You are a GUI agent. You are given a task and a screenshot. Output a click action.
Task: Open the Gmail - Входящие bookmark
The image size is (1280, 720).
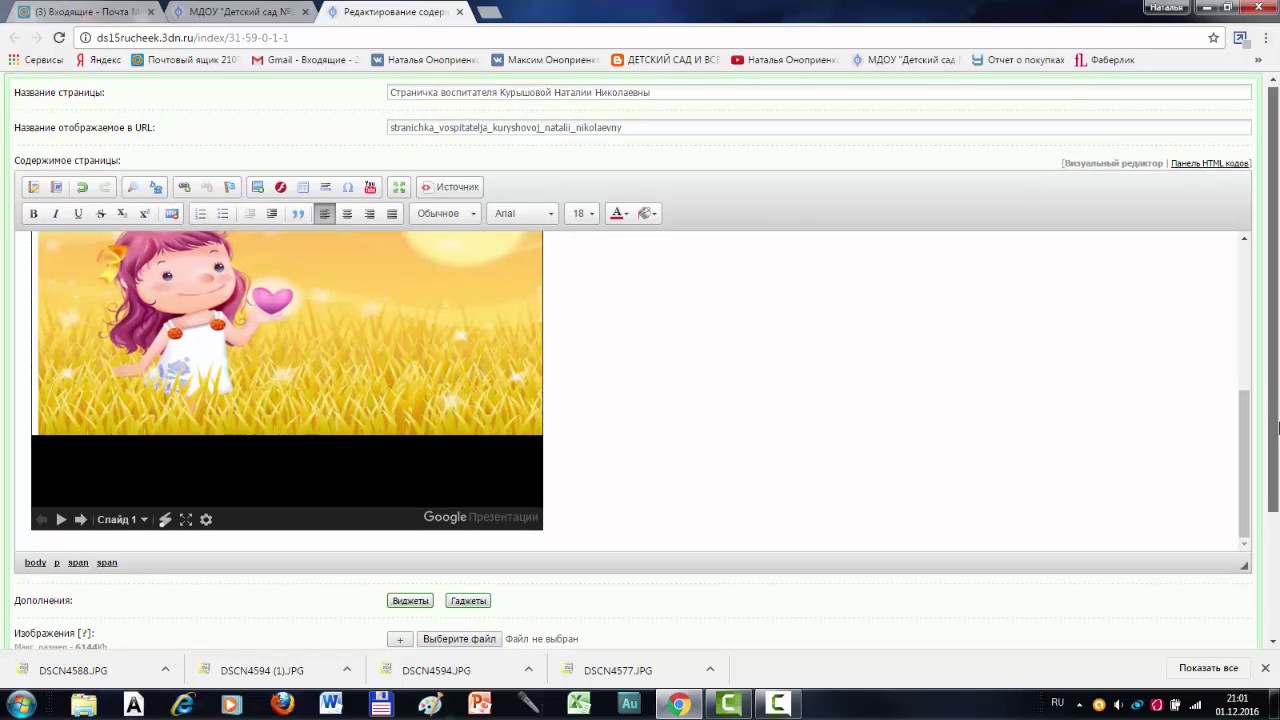[306, 60]
